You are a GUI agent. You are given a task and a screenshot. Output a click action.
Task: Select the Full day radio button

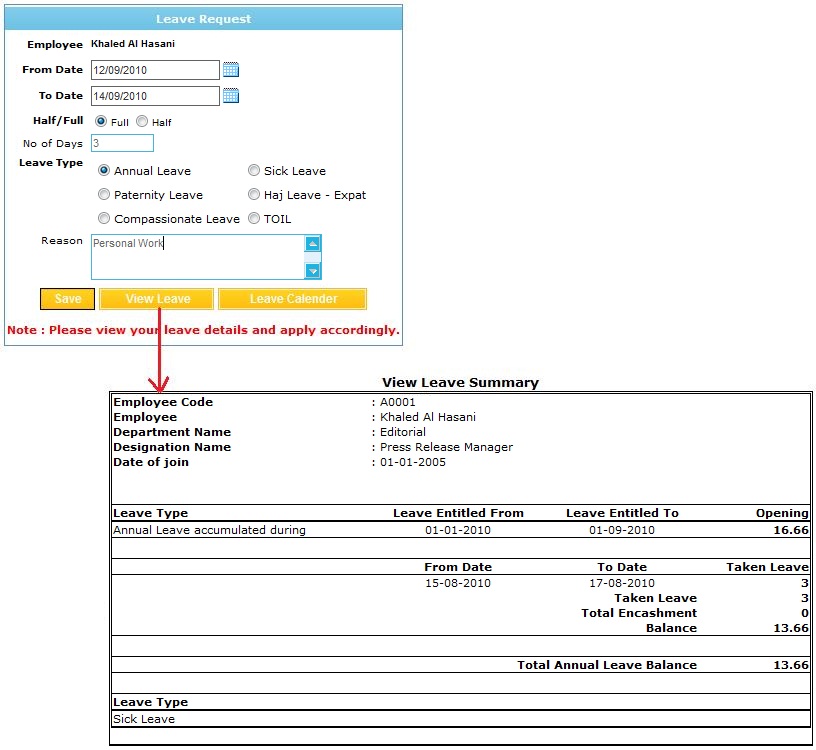point(101,121)
